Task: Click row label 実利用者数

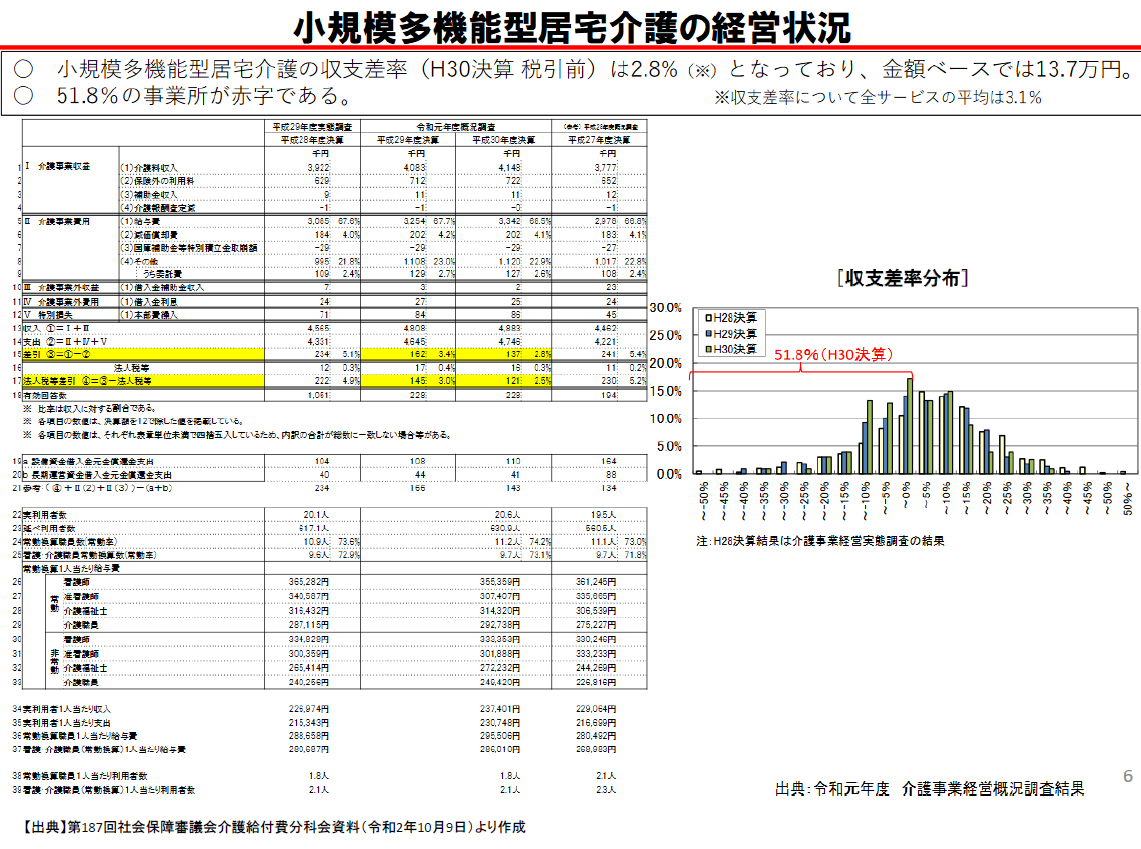Action: (44, 514)
